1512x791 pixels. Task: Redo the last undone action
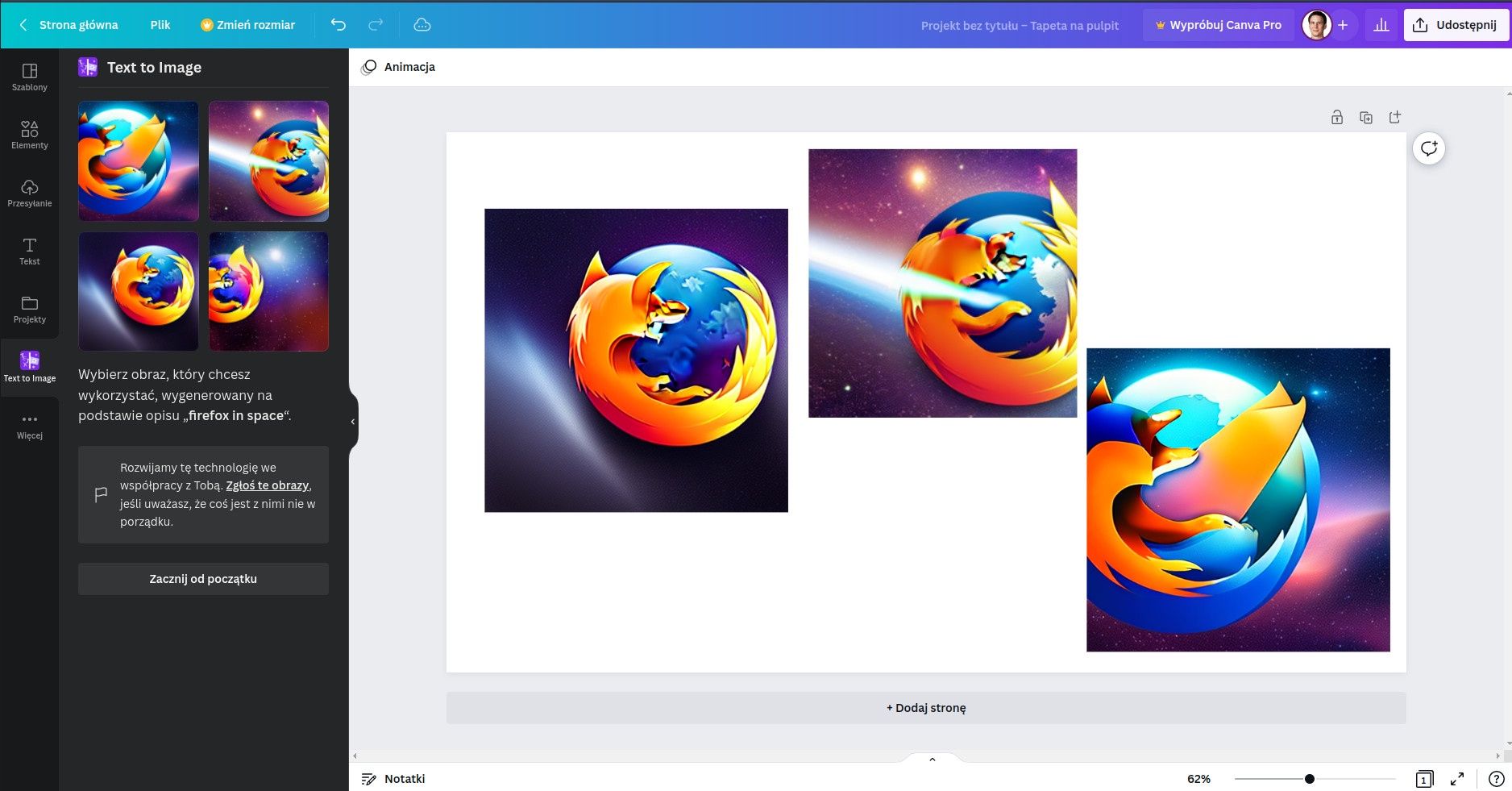[x=376, y=25]
